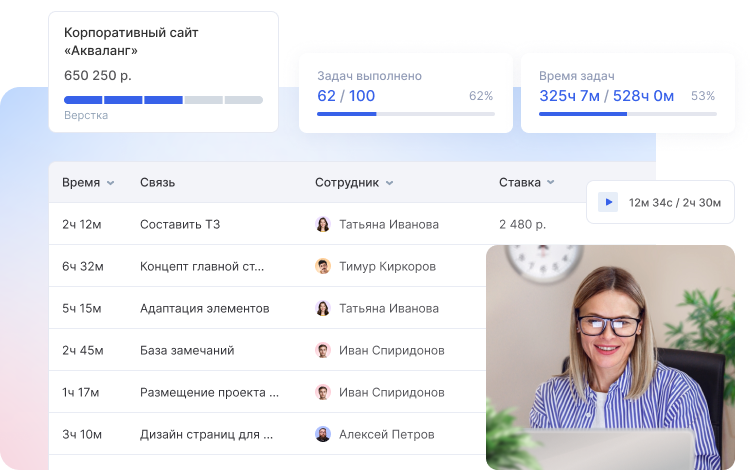Open the Дизайн страниц для ... task
The height and width of the screenshot is (470, 753).
[206, 434]
